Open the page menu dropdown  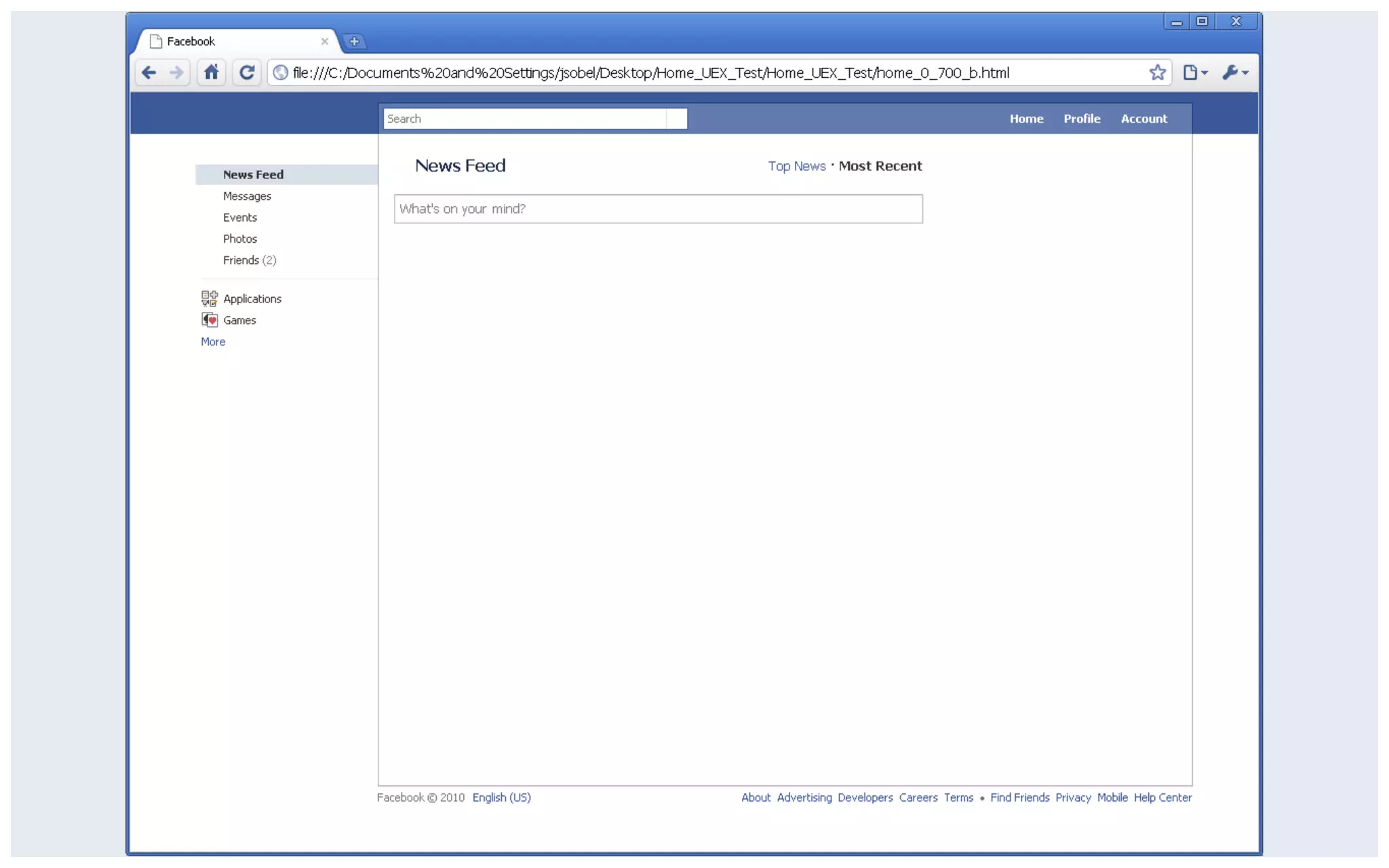coord(1195,73)
